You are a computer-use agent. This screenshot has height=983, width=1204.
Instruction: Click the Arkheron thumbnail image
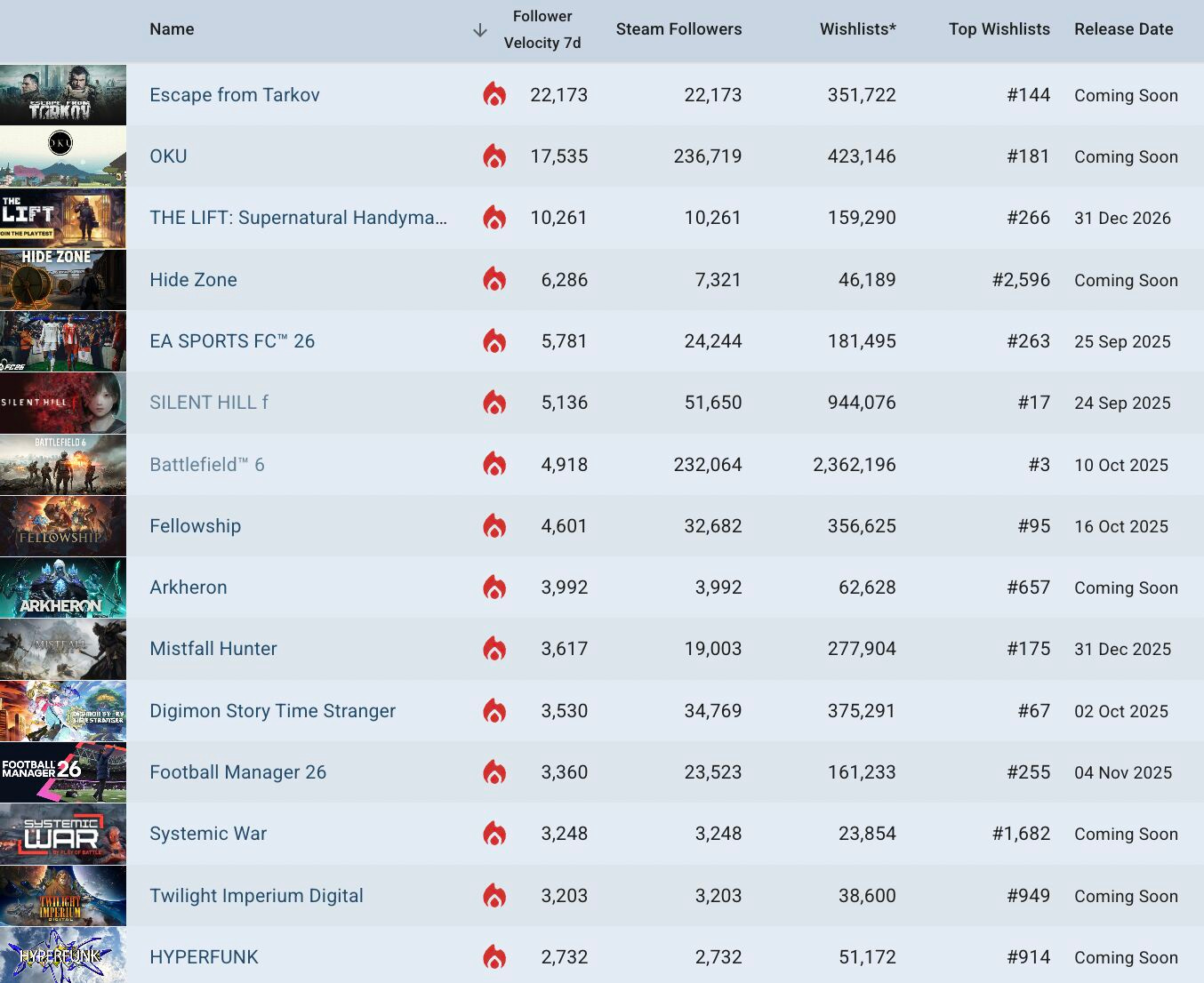pos(63,587)
